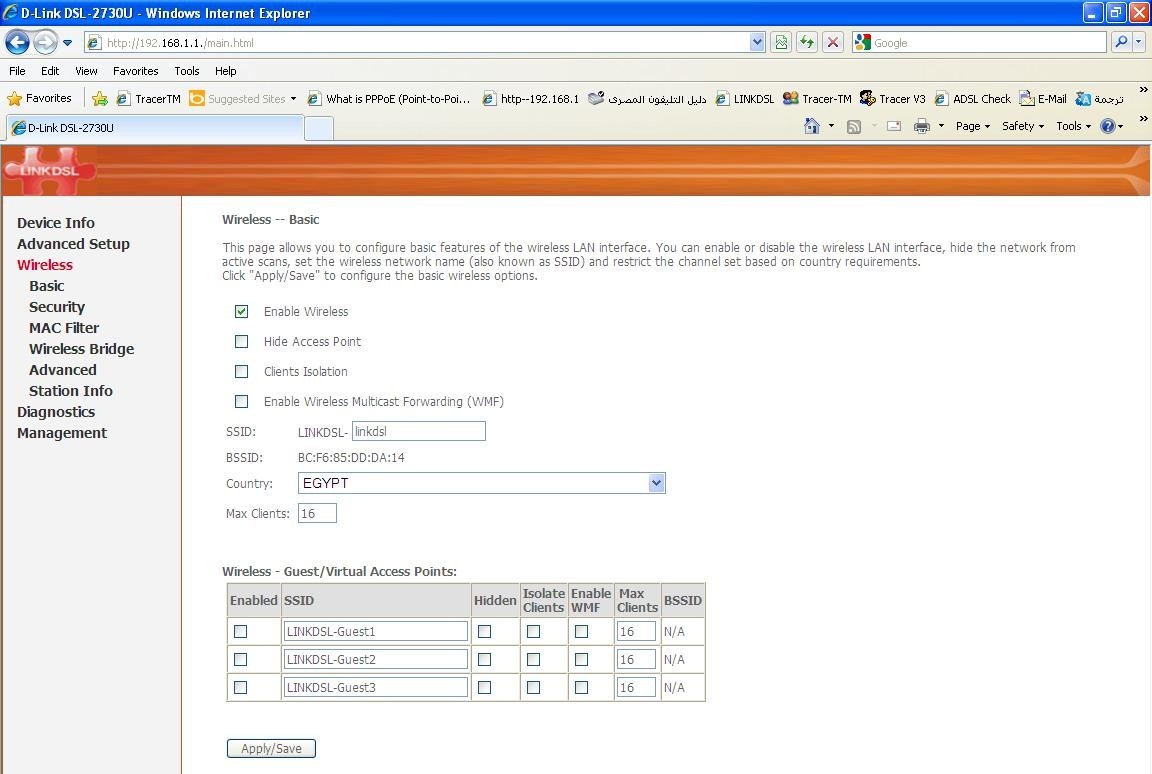Click the Apply/Save button
This screenshot has height=774, width=1152.
(x=271, y=748)
